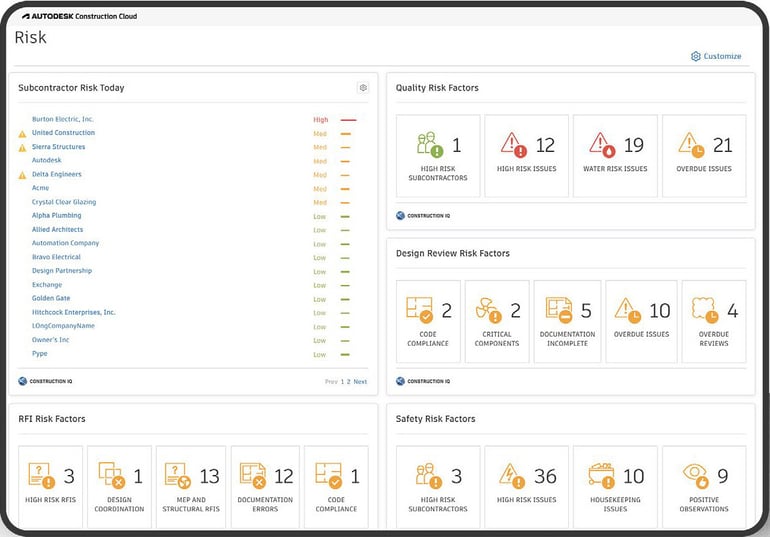Click the Critical Components fan icon
The height and width of the screenshot is (537, 770).
(x=488, y=310)
